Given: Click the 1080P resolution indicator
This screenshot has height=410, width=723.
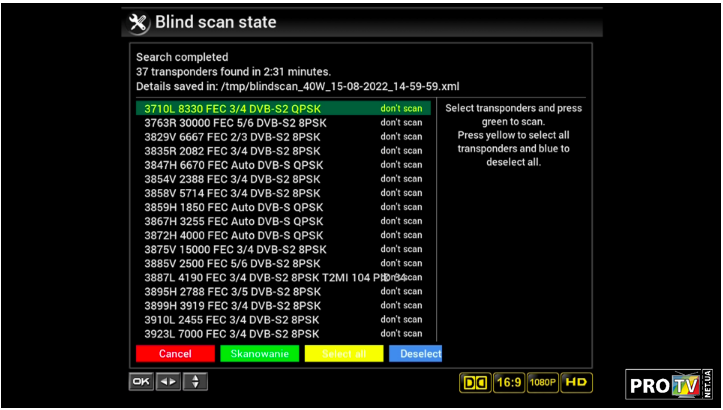Looking at the screenshot, I should [x=542, y=382].
